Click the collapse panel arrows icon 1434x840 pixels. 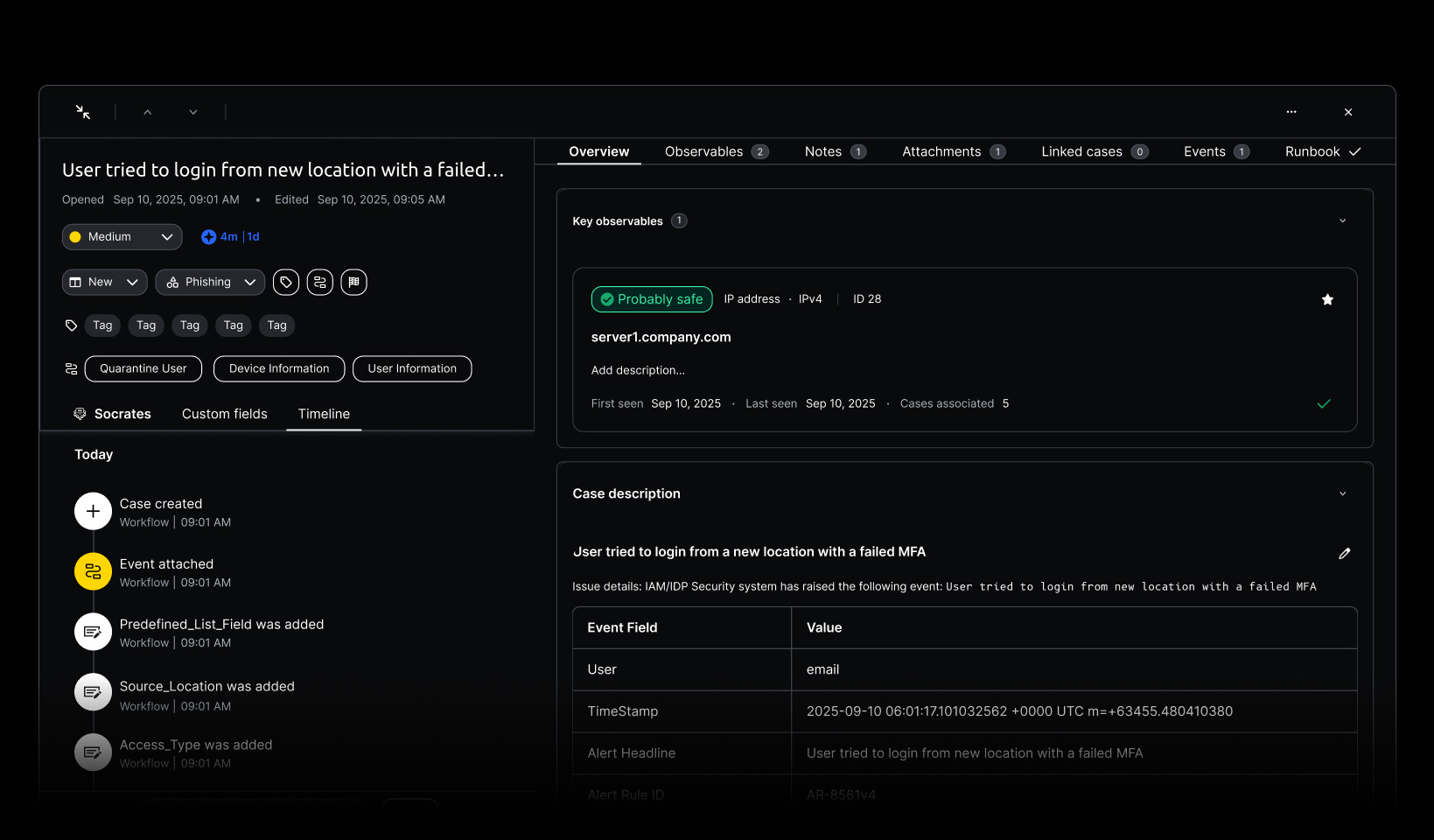pos(83,112)
